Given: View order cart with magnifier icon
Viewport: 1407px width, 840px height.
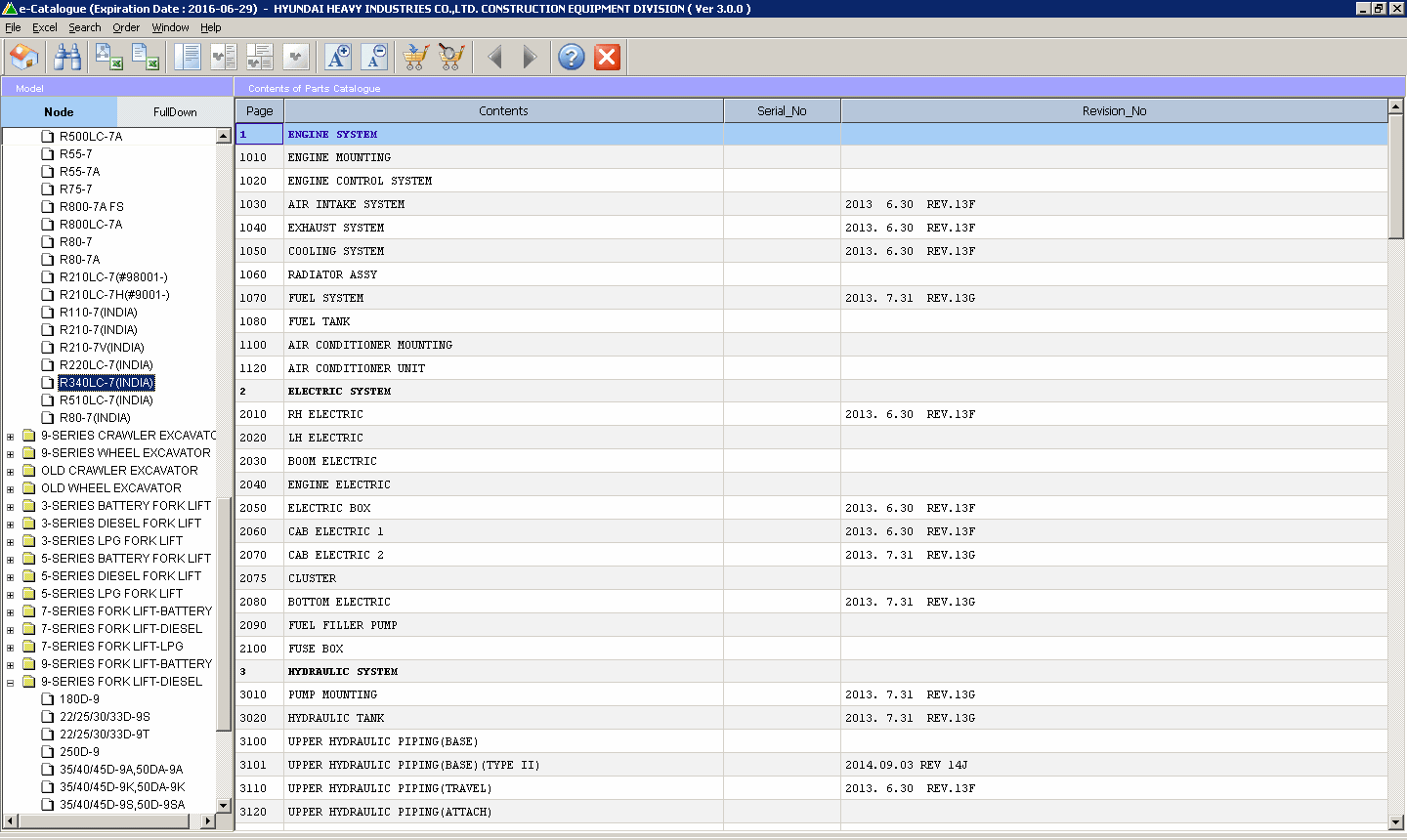Looking at the screenshot, I should click(451, 57).
